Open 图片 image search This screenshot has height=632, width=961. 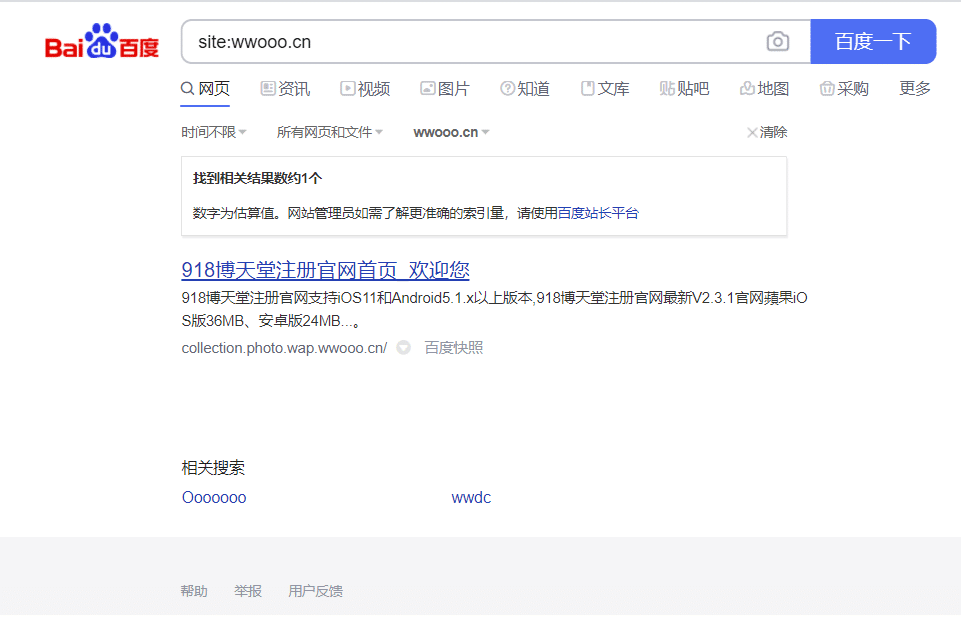pos(446,88)
